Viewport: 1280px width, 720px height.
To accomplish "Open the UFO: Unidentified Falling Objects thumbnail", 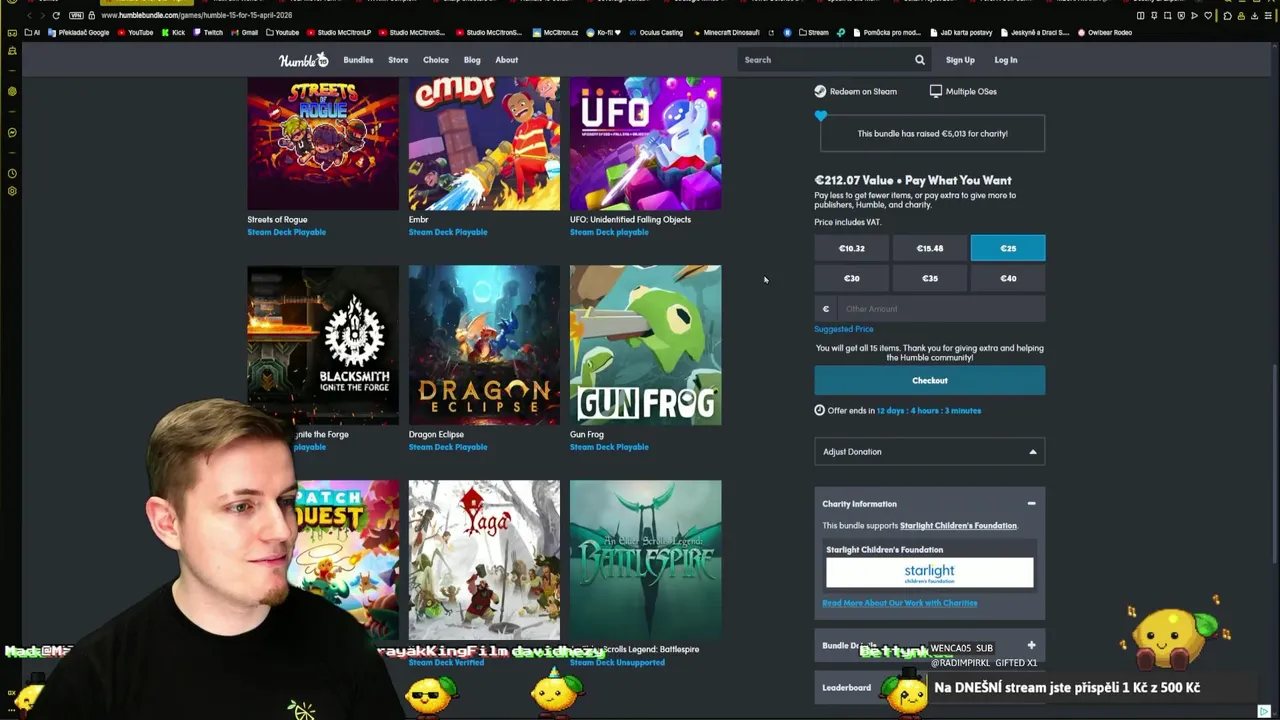I will click(645, 143).
